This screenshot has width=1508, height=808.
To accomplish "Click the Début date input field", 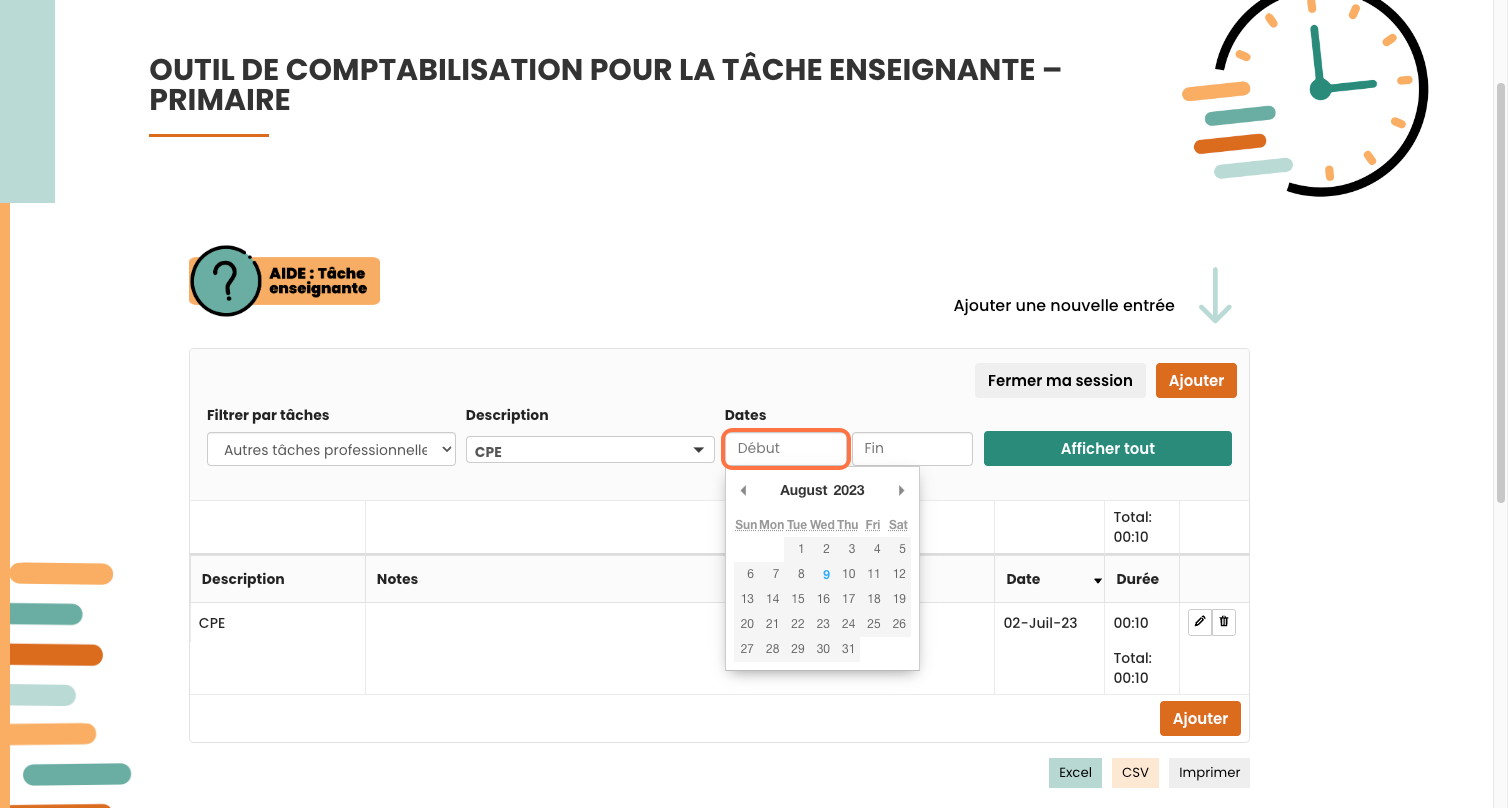I will point(786,449).
